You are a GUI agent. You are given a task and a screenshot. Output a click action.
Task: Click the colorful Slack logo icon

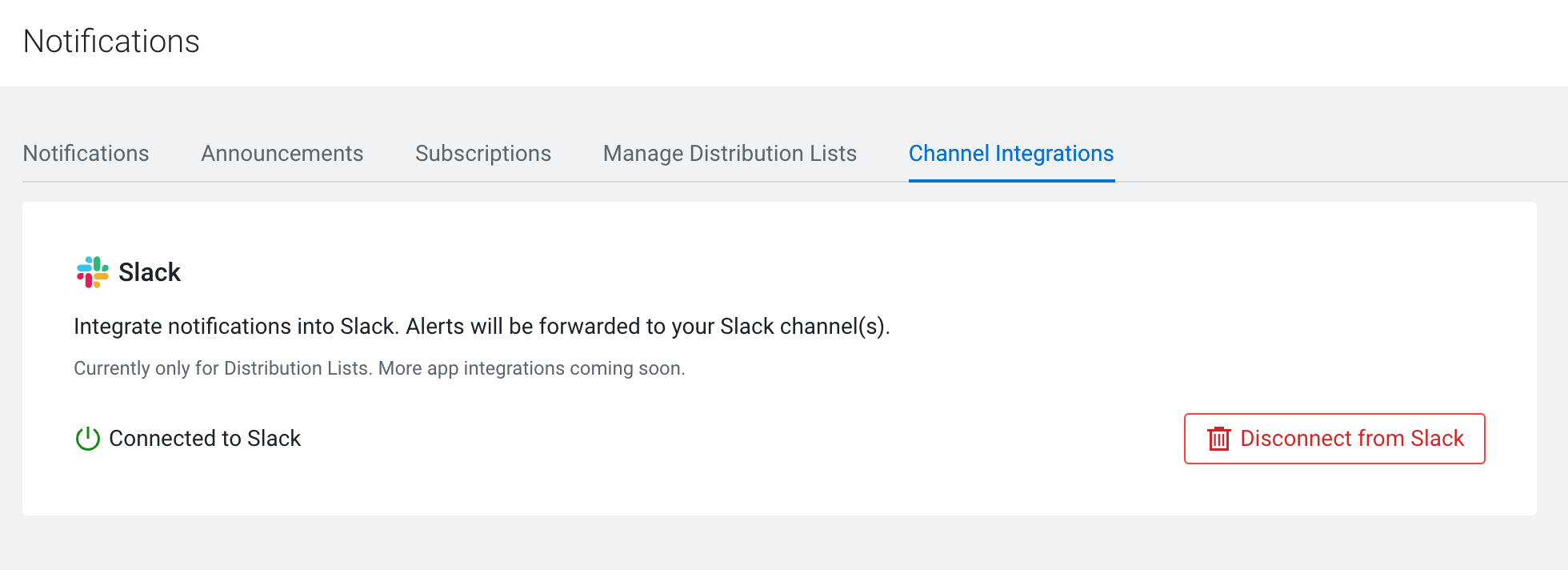92,272
